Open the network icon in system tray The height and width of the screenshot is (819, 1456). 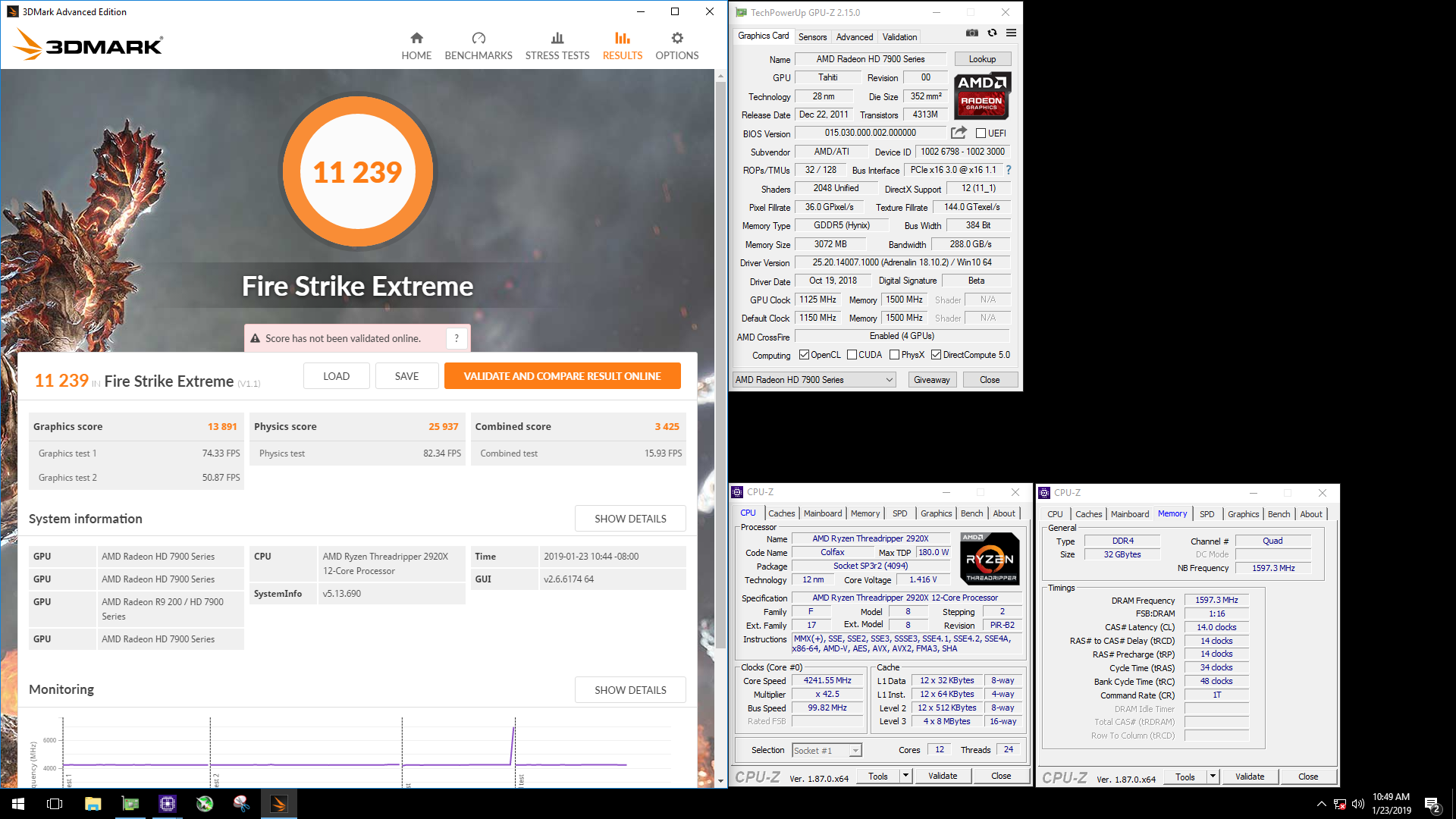click(x=1340, y=804)
